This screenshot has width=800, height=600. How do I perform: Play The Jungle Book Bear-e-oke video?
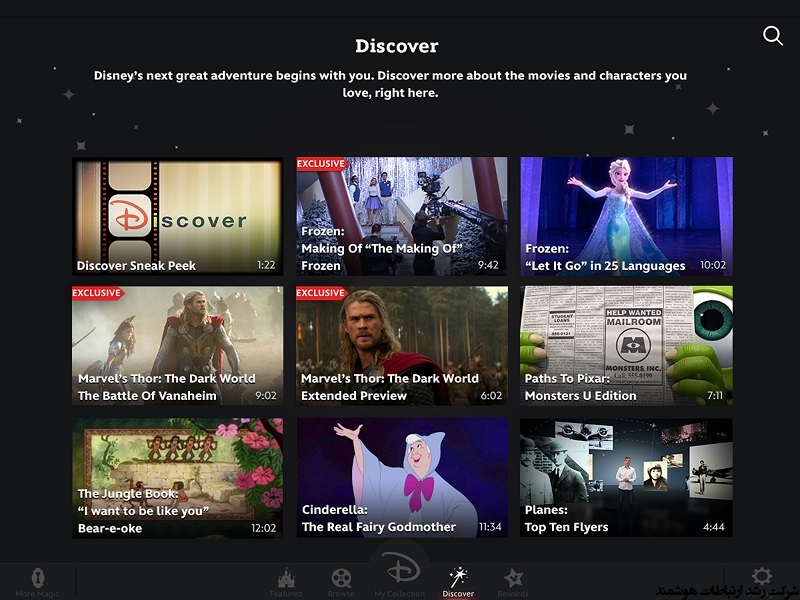178,478
